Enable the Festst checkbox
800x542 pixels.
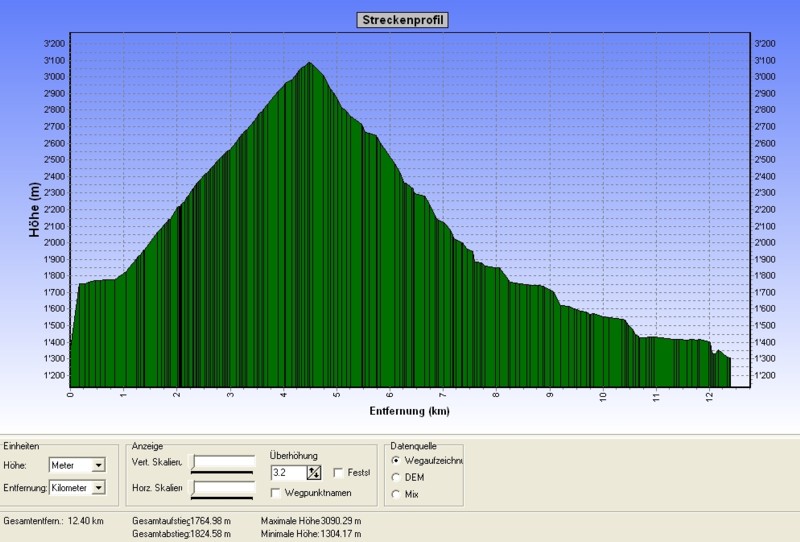point(339,473)
